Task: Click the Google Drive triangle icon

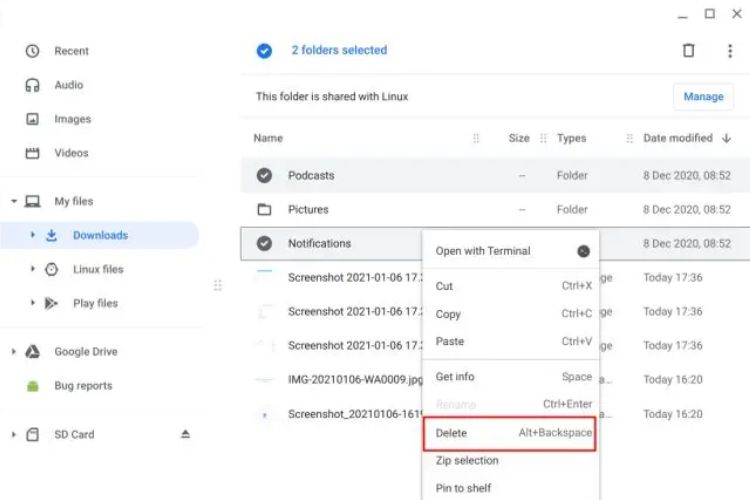Action: tap(32, 352)
